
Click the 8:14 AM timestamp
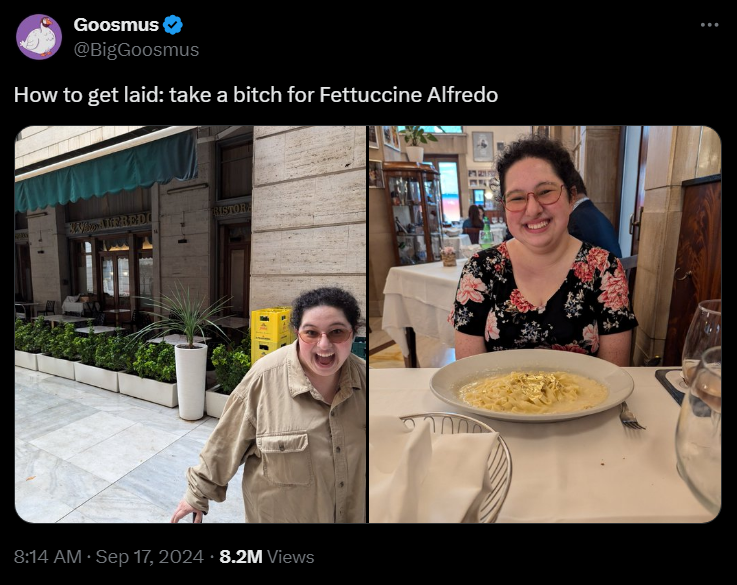[x=48, y=557]
